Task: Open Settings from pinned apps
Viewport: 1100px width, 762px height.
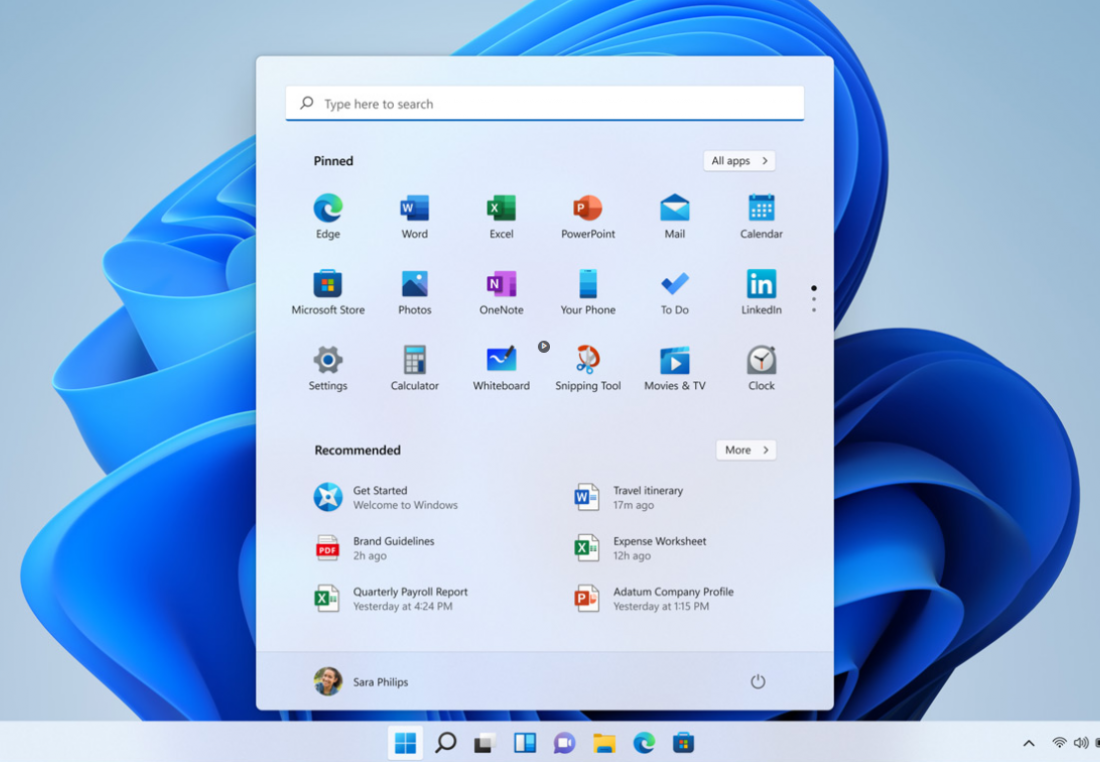Action: [x=328, y=368]
